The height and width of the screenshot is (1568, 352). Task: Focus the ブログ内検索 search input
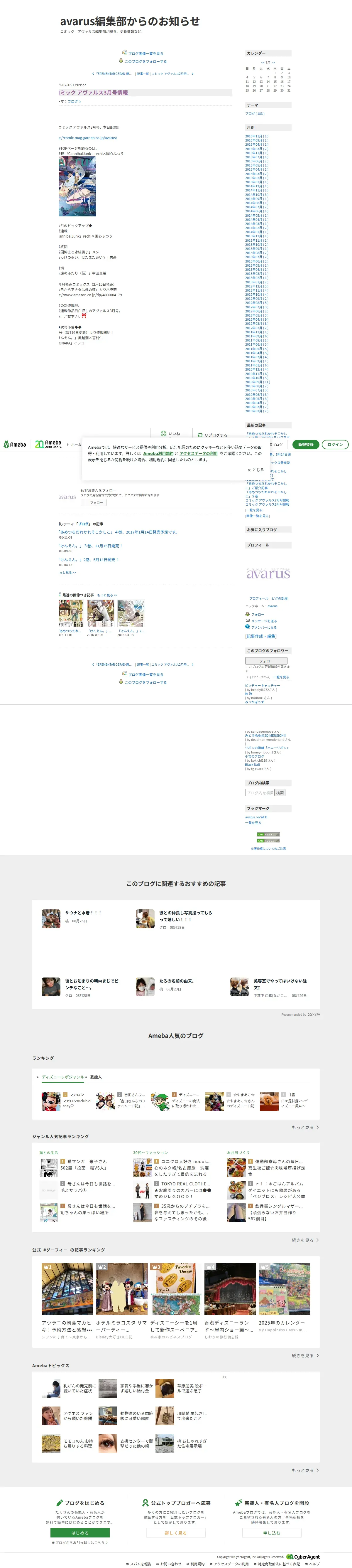click(x=260, y=793)
